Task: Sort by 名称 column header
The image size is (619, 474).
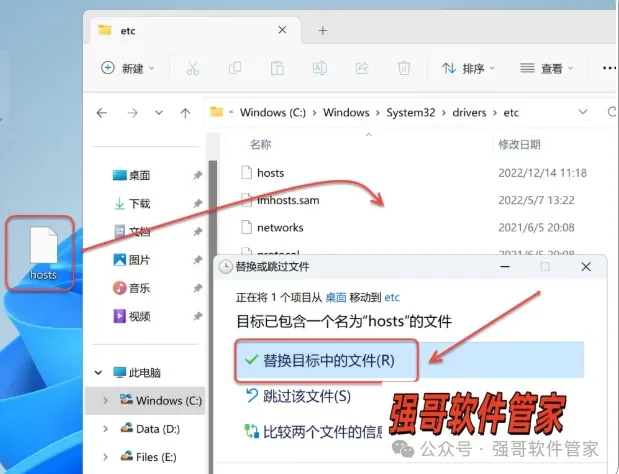Action: pos(261,144)
